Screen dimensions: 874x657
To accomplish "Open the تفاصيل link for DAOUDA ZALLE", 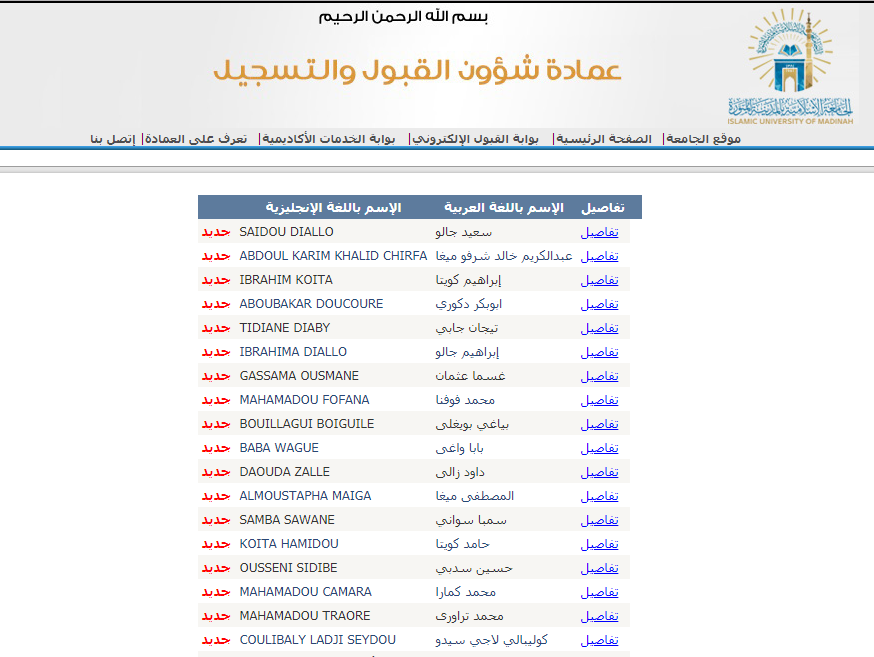I will (x=599, y=471).
